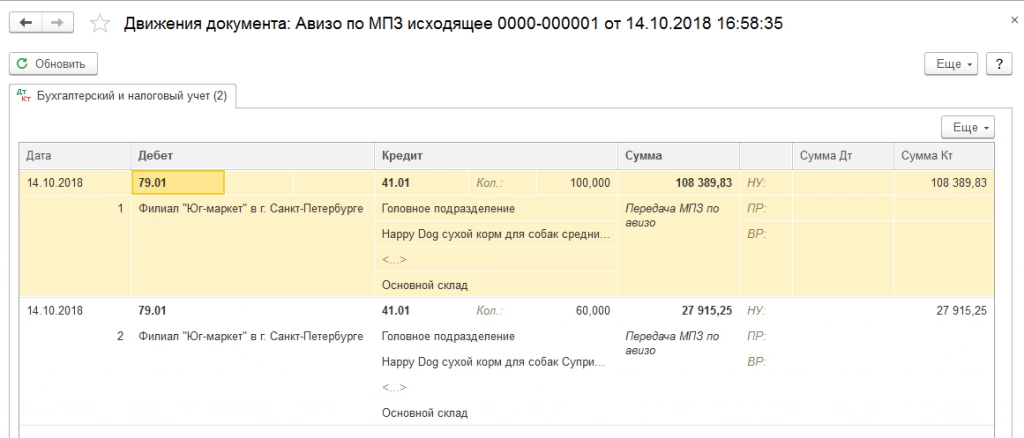Click the forward navigation arrow
Viewport: 1024px width, 438px height.
pyautogui.click(x=58, y=22)
